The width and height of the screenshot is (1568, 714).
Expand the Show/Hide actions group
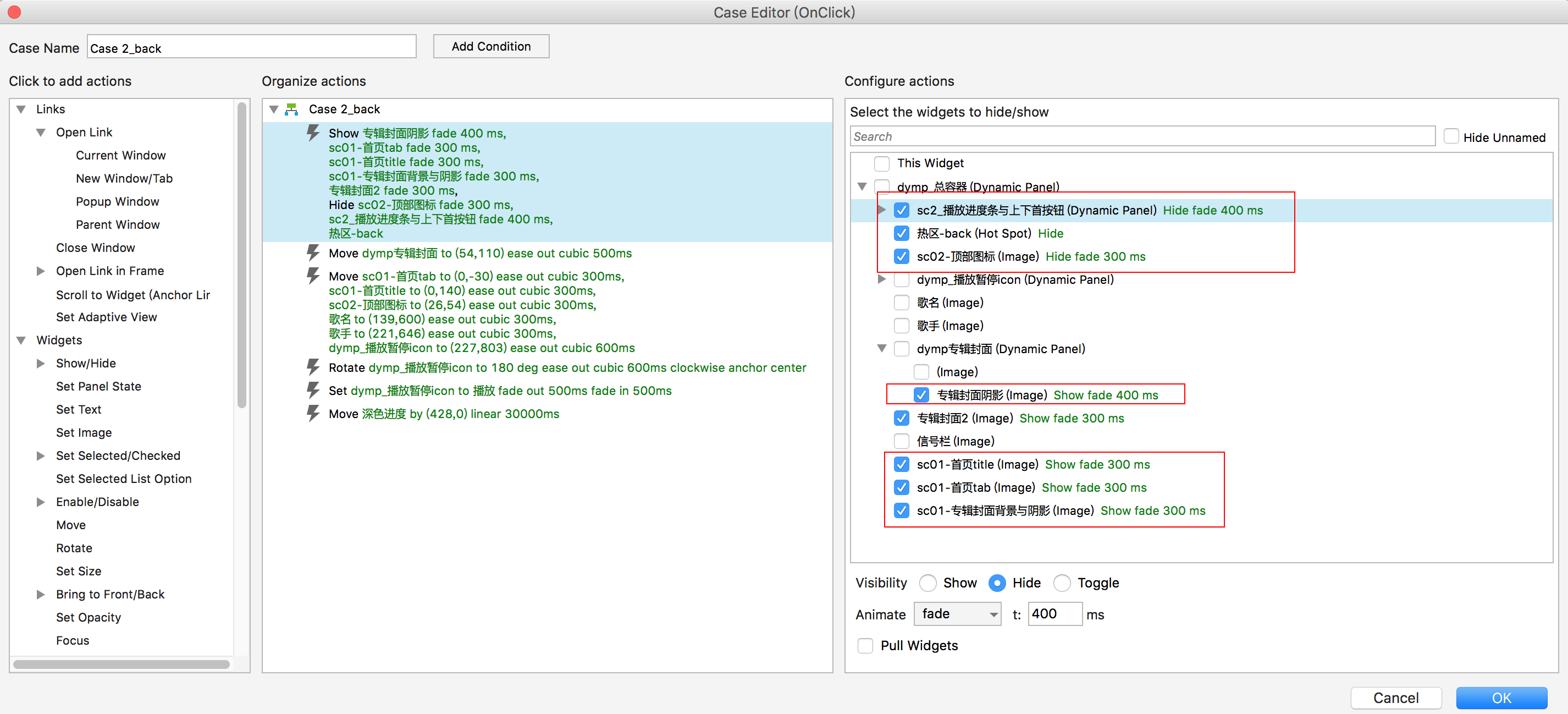[x=41, y=363]
